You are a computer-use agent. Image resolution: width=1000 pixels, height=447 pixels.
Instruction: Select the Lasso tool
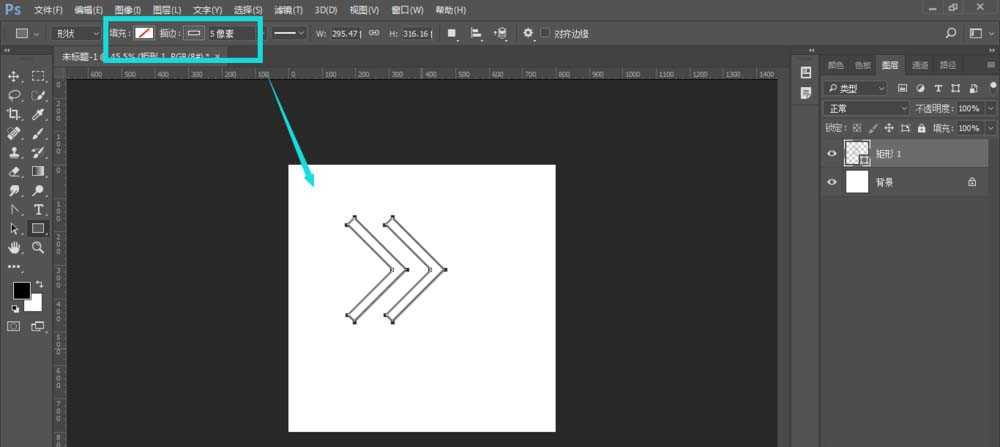[15, 96]
